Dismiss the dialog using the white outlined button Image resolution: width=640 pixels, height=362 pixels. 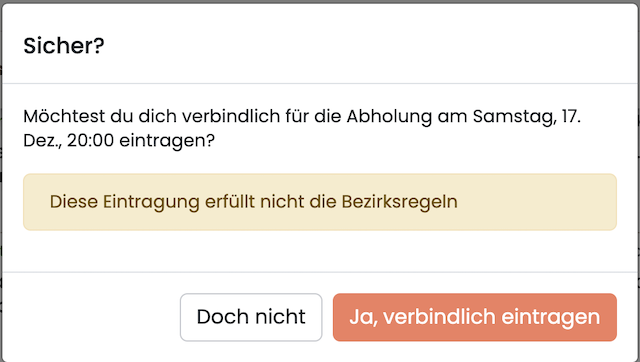(251, 317)
